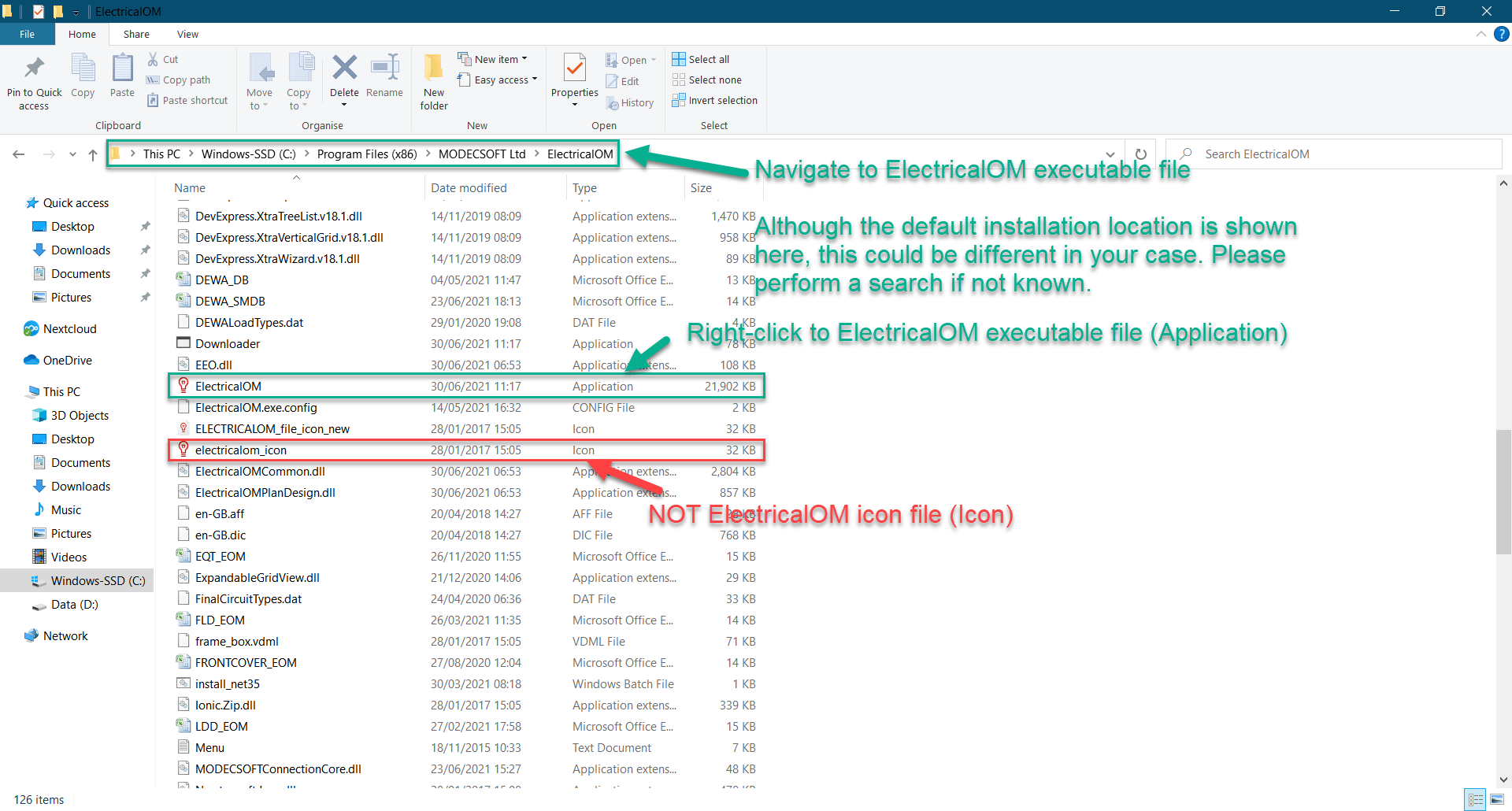The height and width of the screenshot is (811, 1512).
Task: Refresh the ElectricalOM folder view
Action: tap(1140, 154)
